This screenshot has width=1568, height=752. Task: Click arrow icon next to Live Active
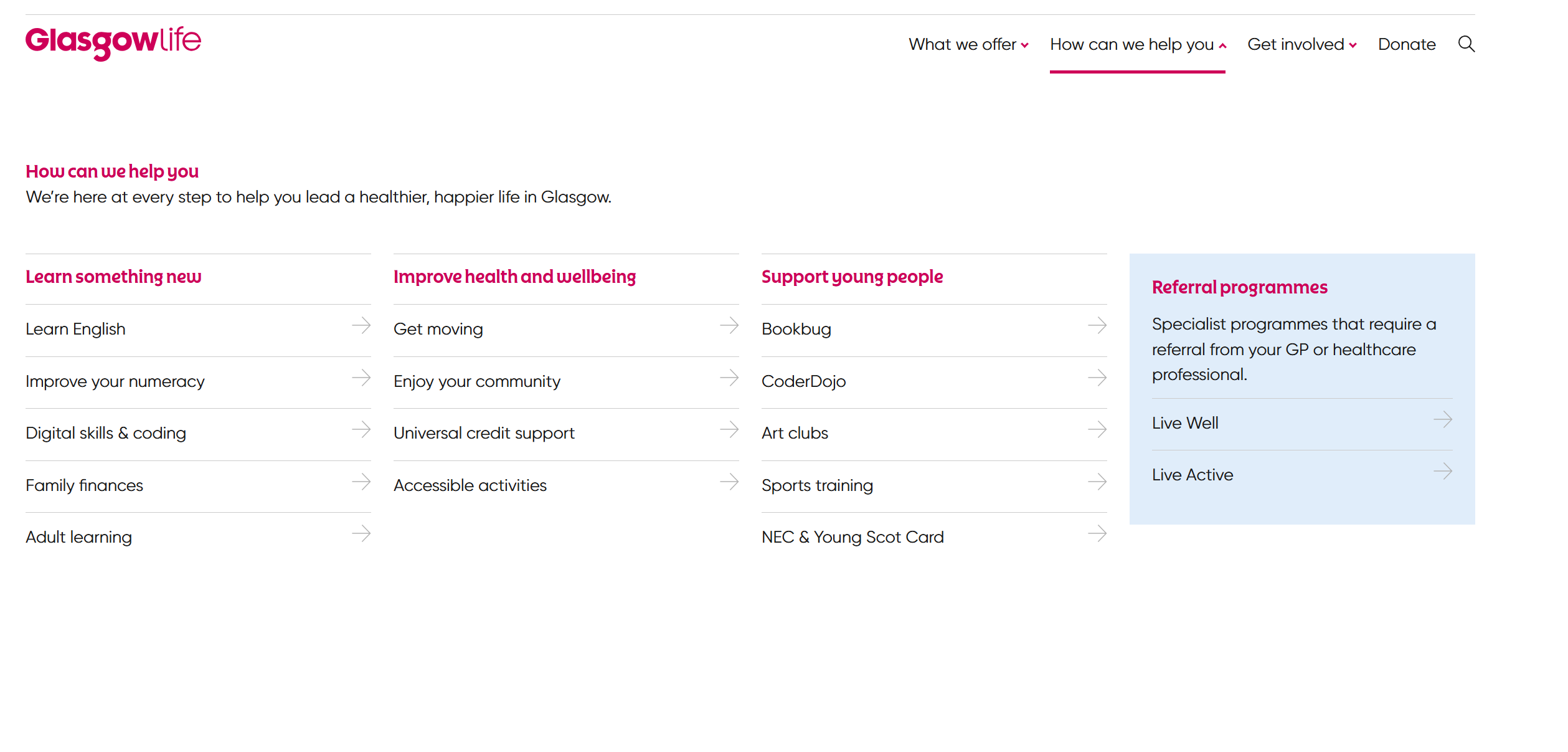(1442, 471)
